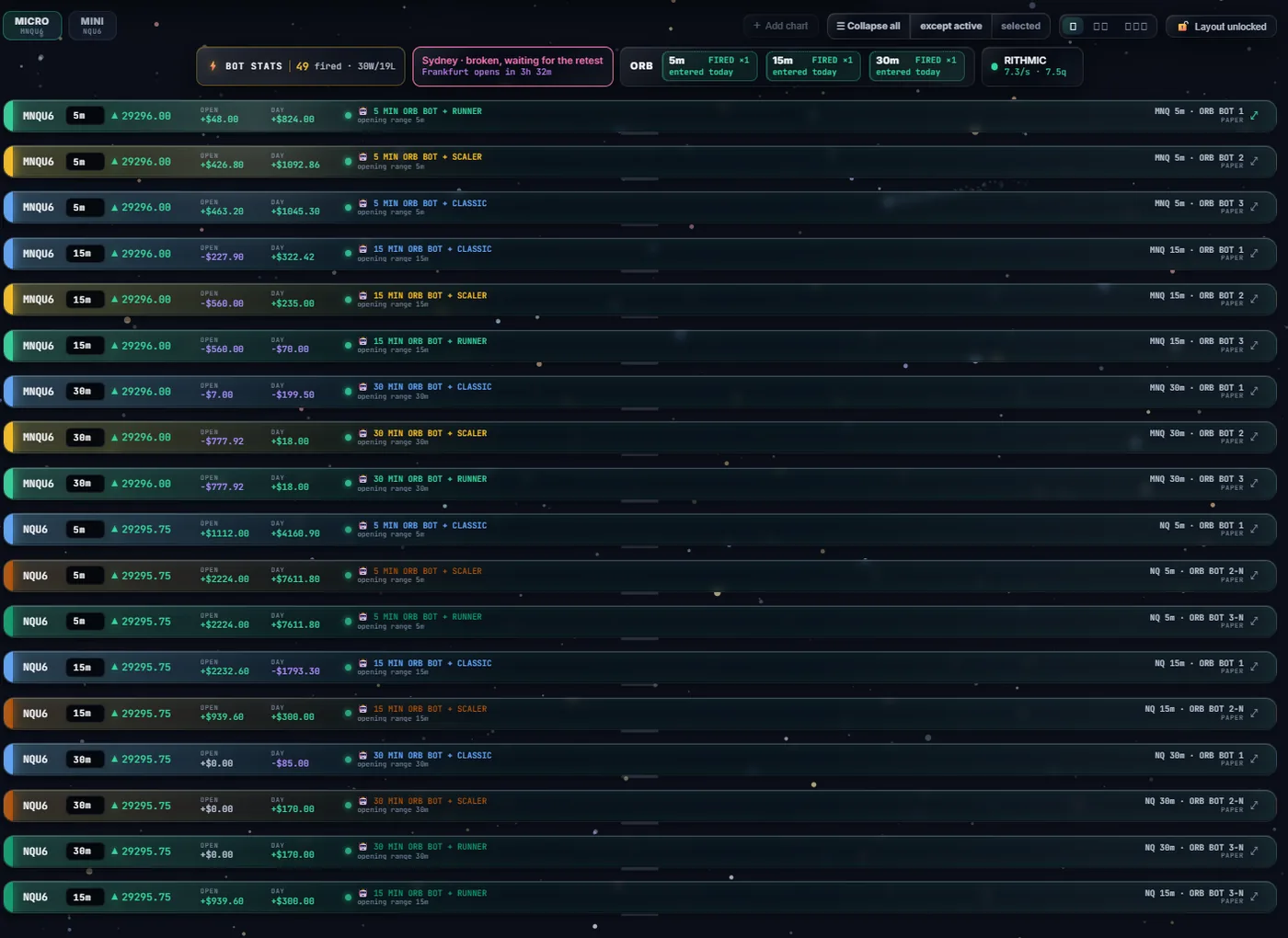Image resolution: width=1288 pixels, height=938 pixels.
Task: Open the ORB 15m FIRED ×1 chip
Action: (813, 66)
